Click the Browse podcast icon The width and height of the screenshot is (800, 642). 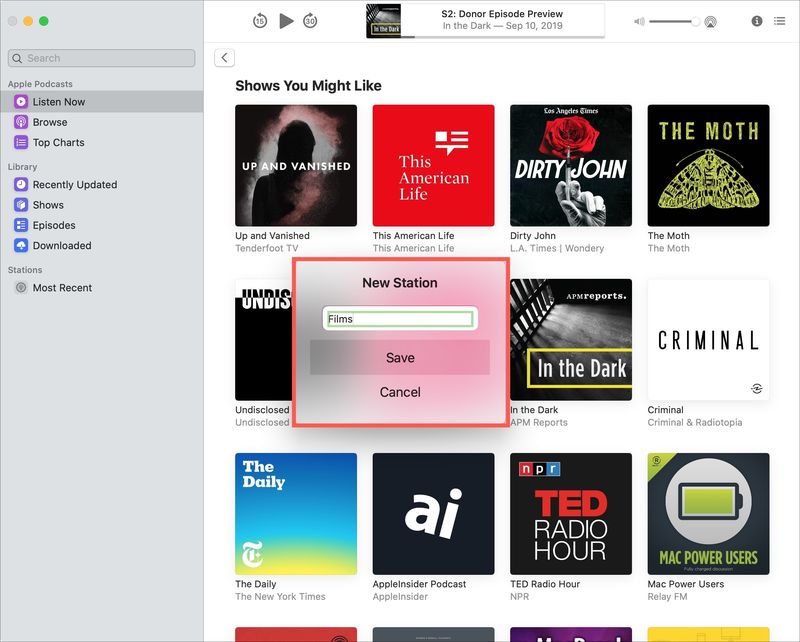point(21,122)
